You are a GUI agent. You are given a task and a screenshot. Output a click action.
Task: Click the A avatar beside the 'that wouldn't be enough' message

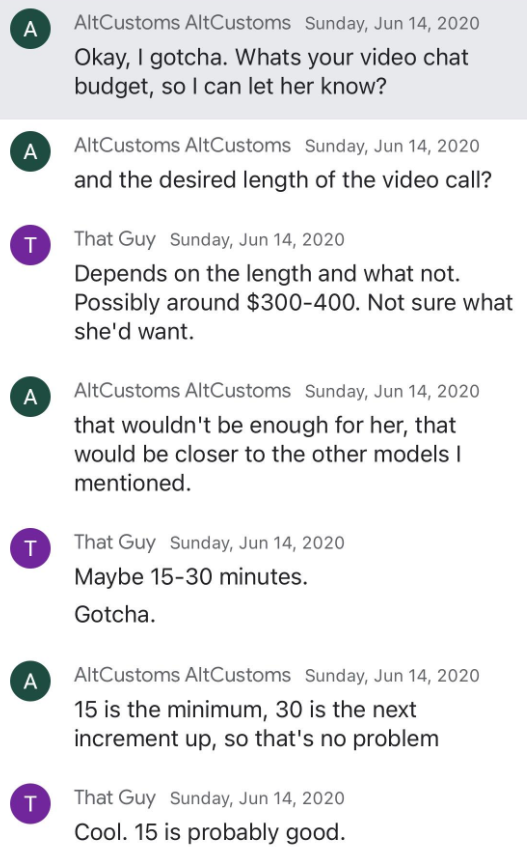[x=30, y=397]
